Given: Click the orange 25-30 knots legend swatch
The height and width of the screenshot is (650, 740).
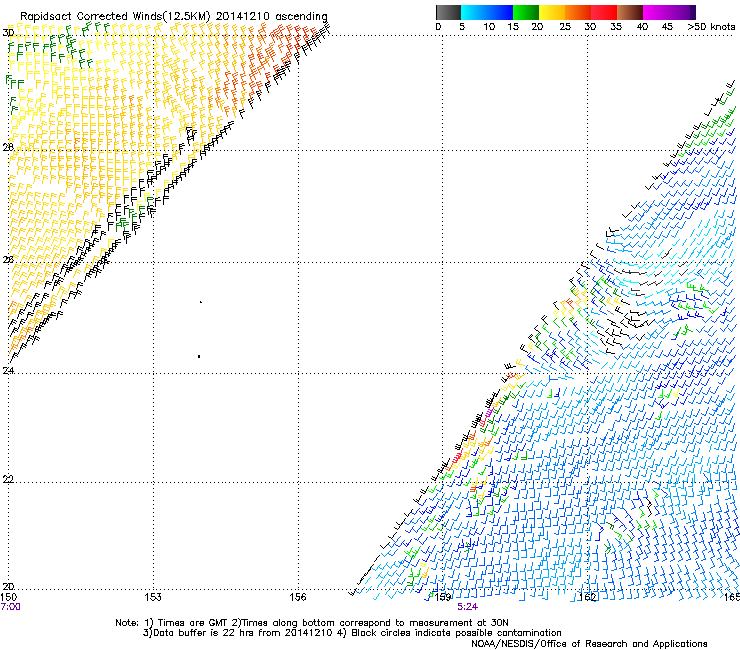Looking at the screenshot, I should point(578,12).
